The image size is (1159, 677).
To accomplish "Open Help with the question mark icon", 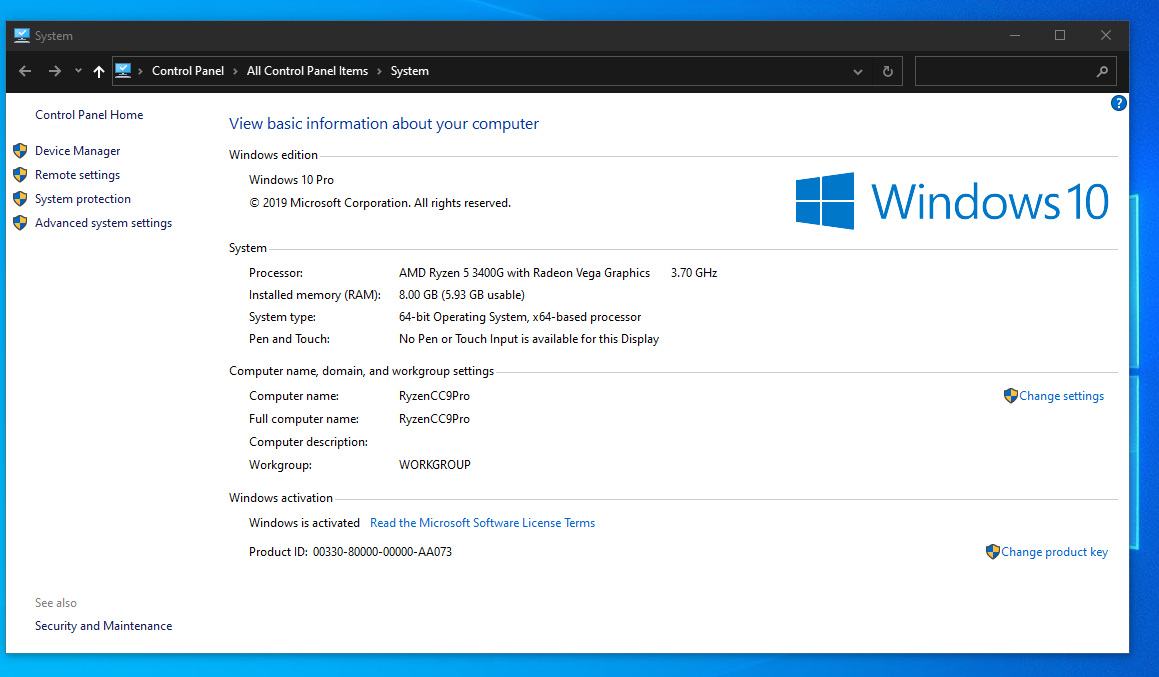I will pyautogui.click(x=1118, y=103).
